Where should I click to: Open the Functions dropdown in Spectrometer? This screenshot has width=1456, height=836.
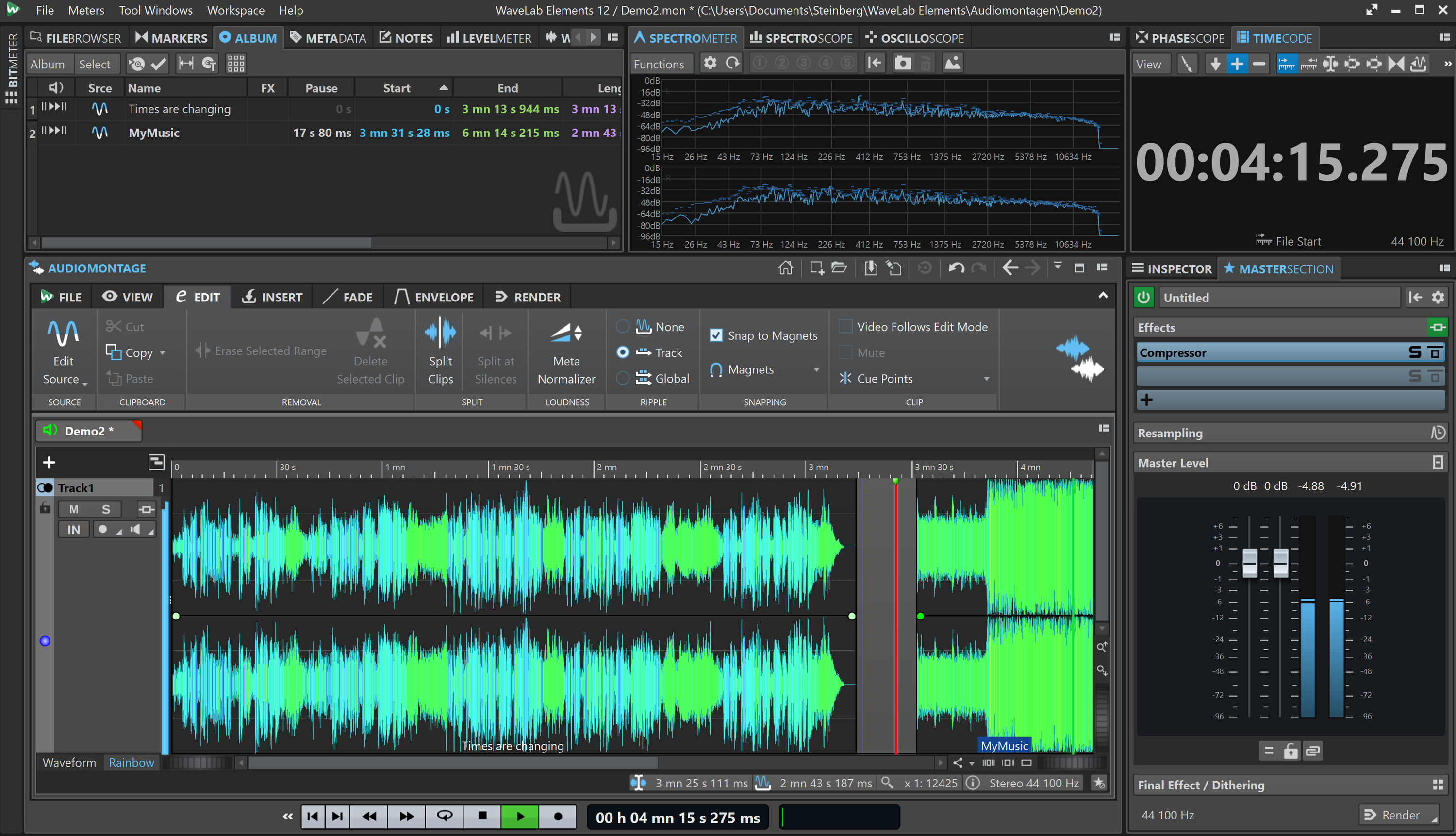click(x=659, y=63)
